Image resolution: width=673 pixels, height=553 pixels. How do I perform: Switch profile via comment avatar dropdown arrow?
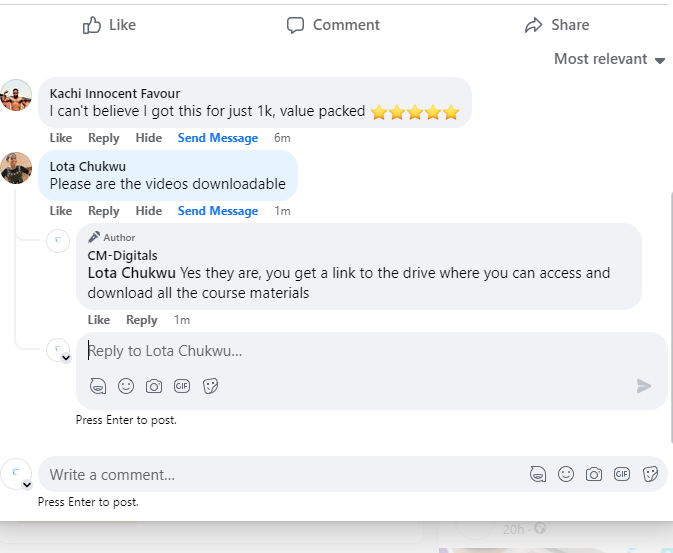click(x=27, y=485)
